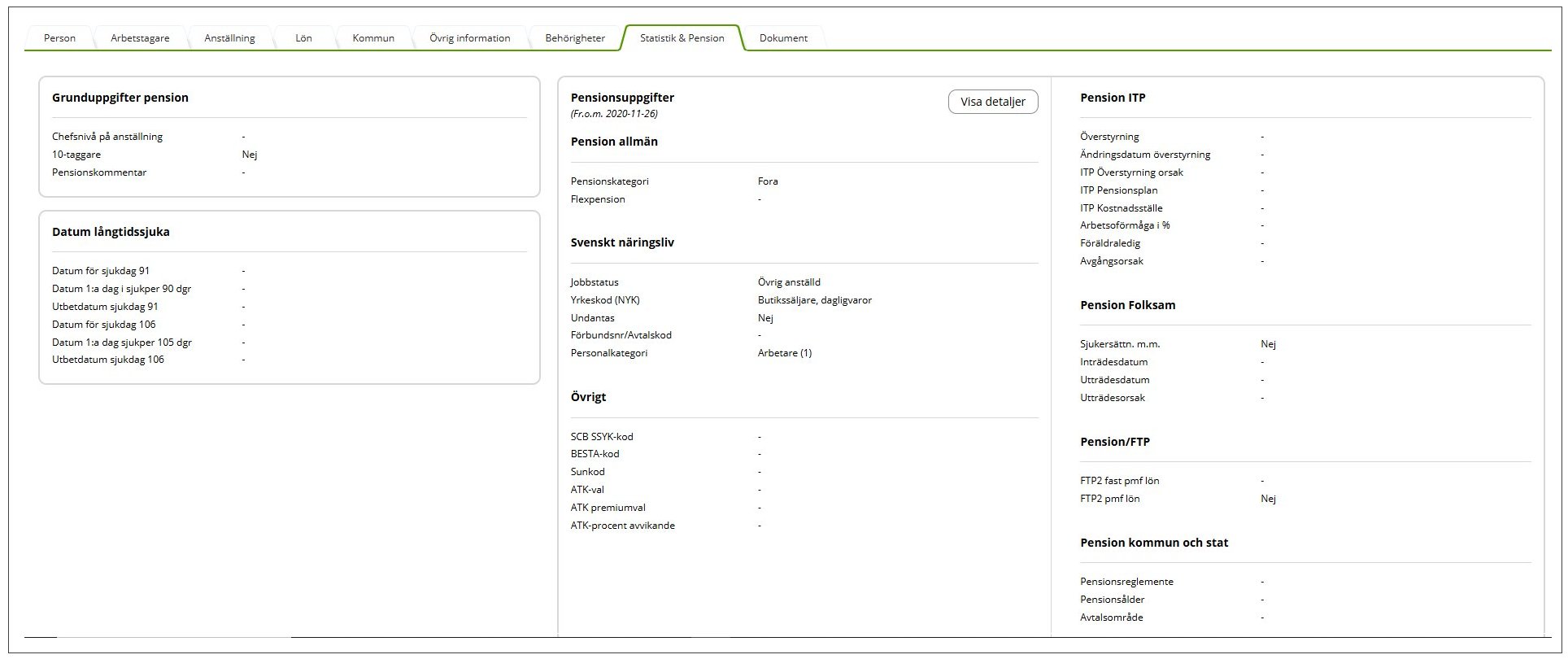
Task: Click the Visa detaljer button
Action: coord(992,102)
